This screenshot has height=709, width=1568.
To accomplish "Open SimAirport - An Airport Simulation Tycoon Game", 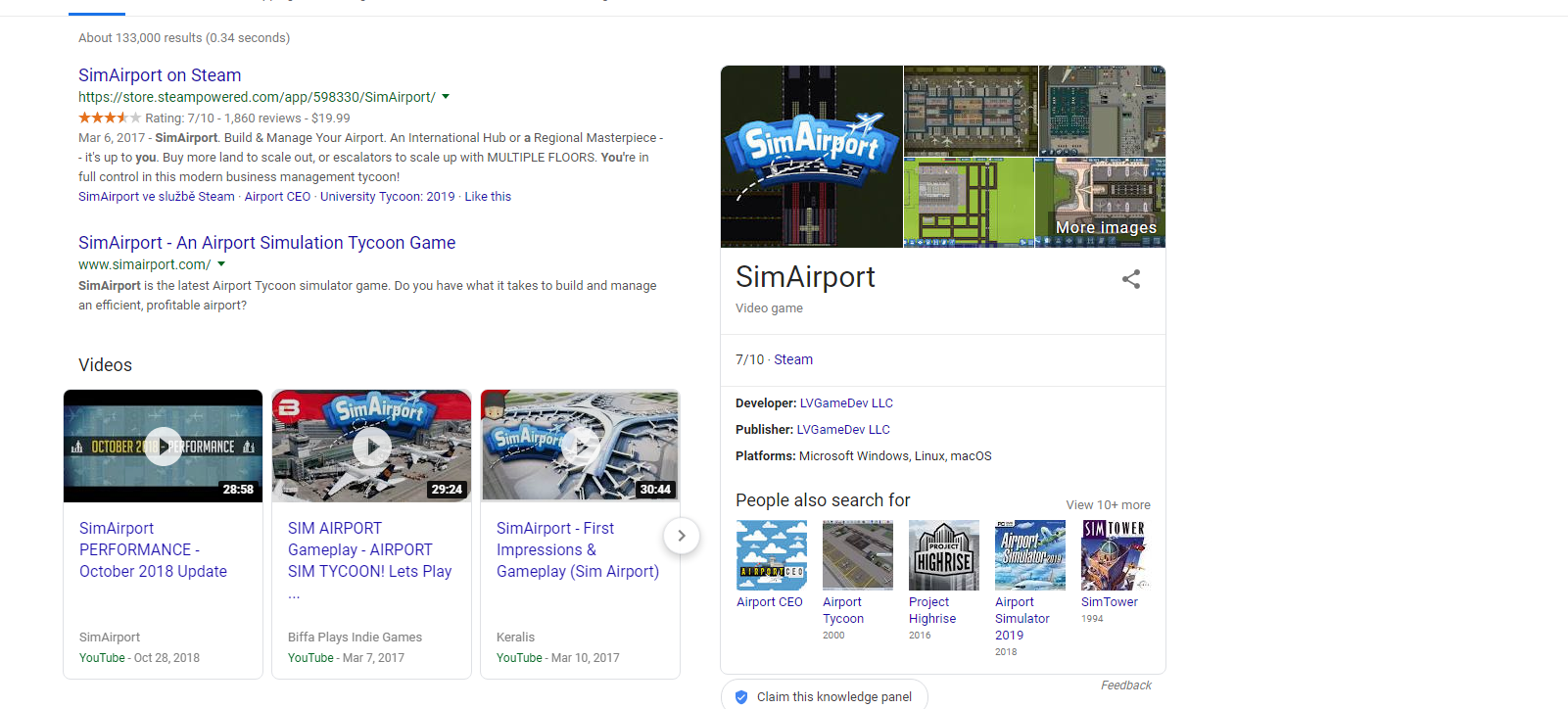I will click(x=266, y=243).
